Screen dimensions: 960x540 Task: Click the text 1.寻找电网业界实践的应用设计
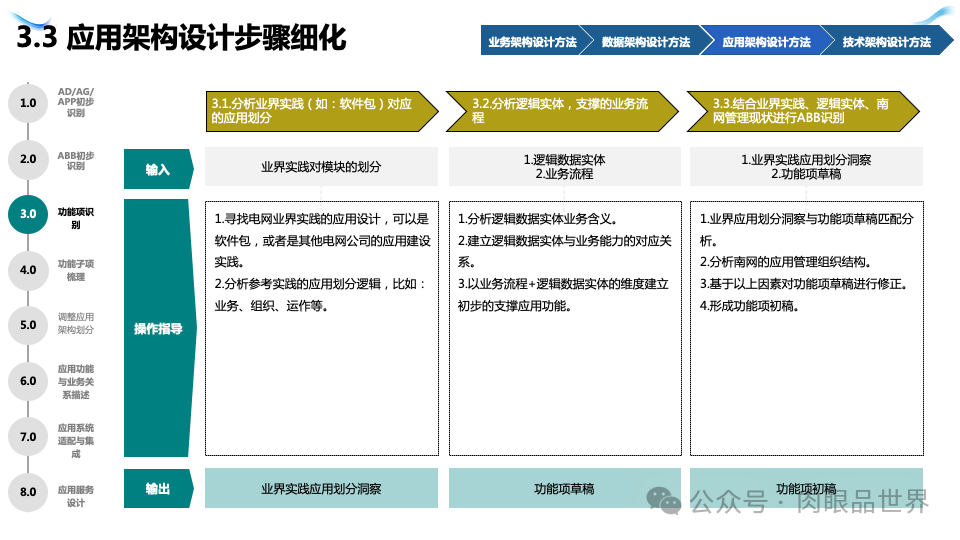tap(297, 219)
